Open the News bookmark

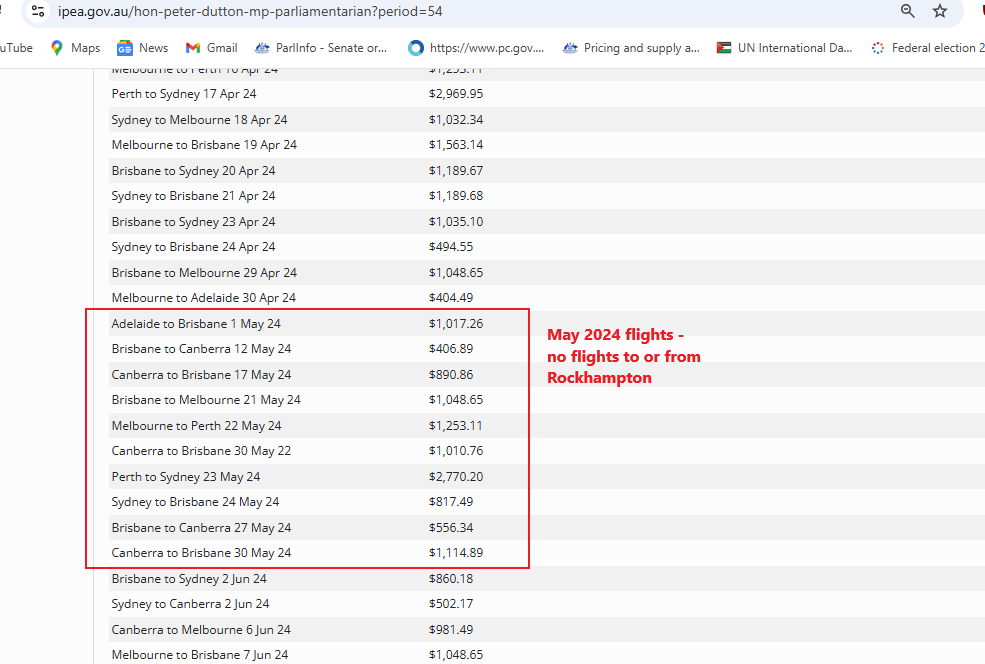click(143, 48)
